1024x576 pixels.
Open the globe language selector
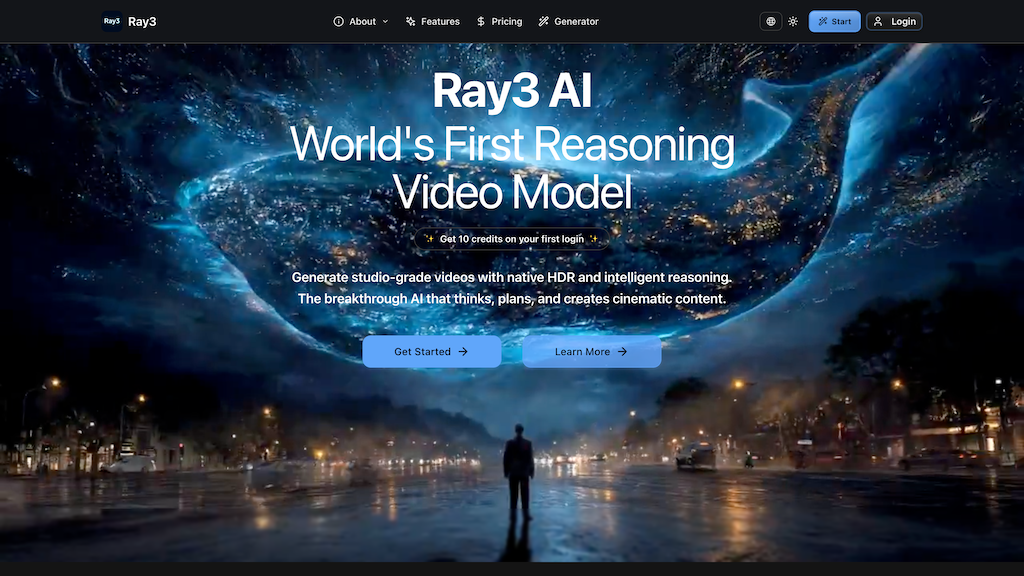point(770,21)
